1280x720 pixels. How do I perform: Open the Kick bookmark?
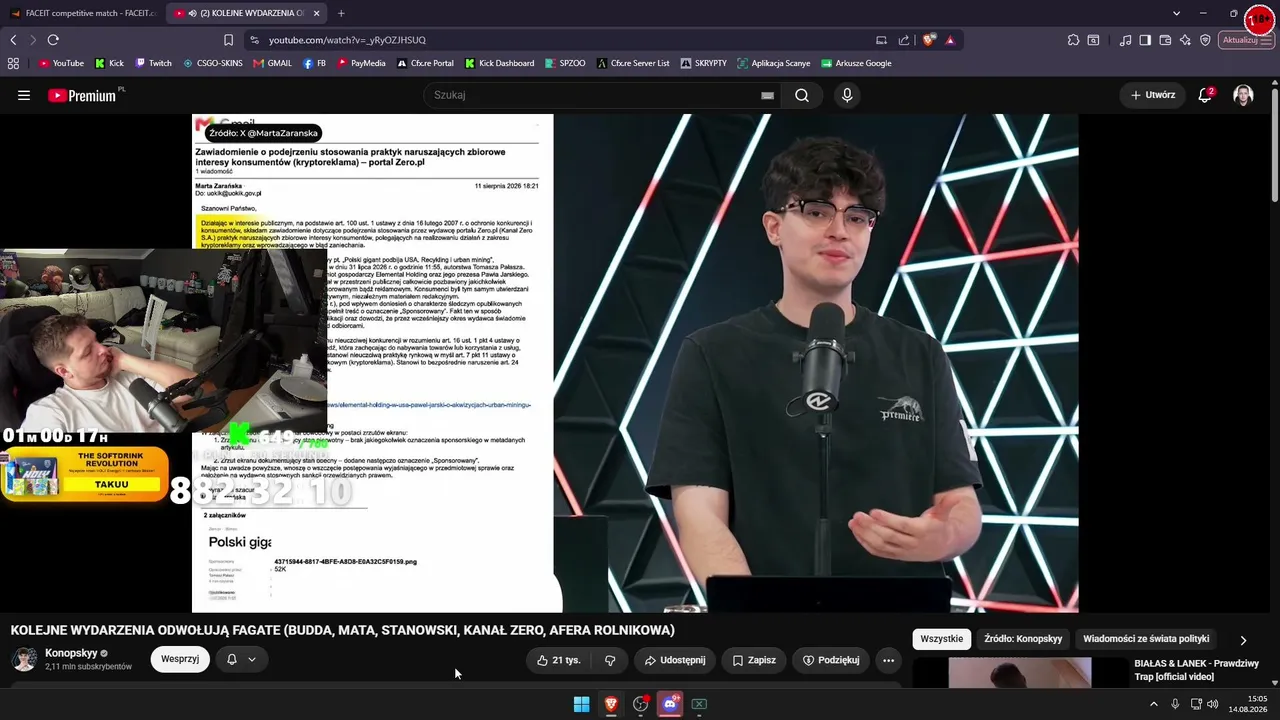point(109,63)
